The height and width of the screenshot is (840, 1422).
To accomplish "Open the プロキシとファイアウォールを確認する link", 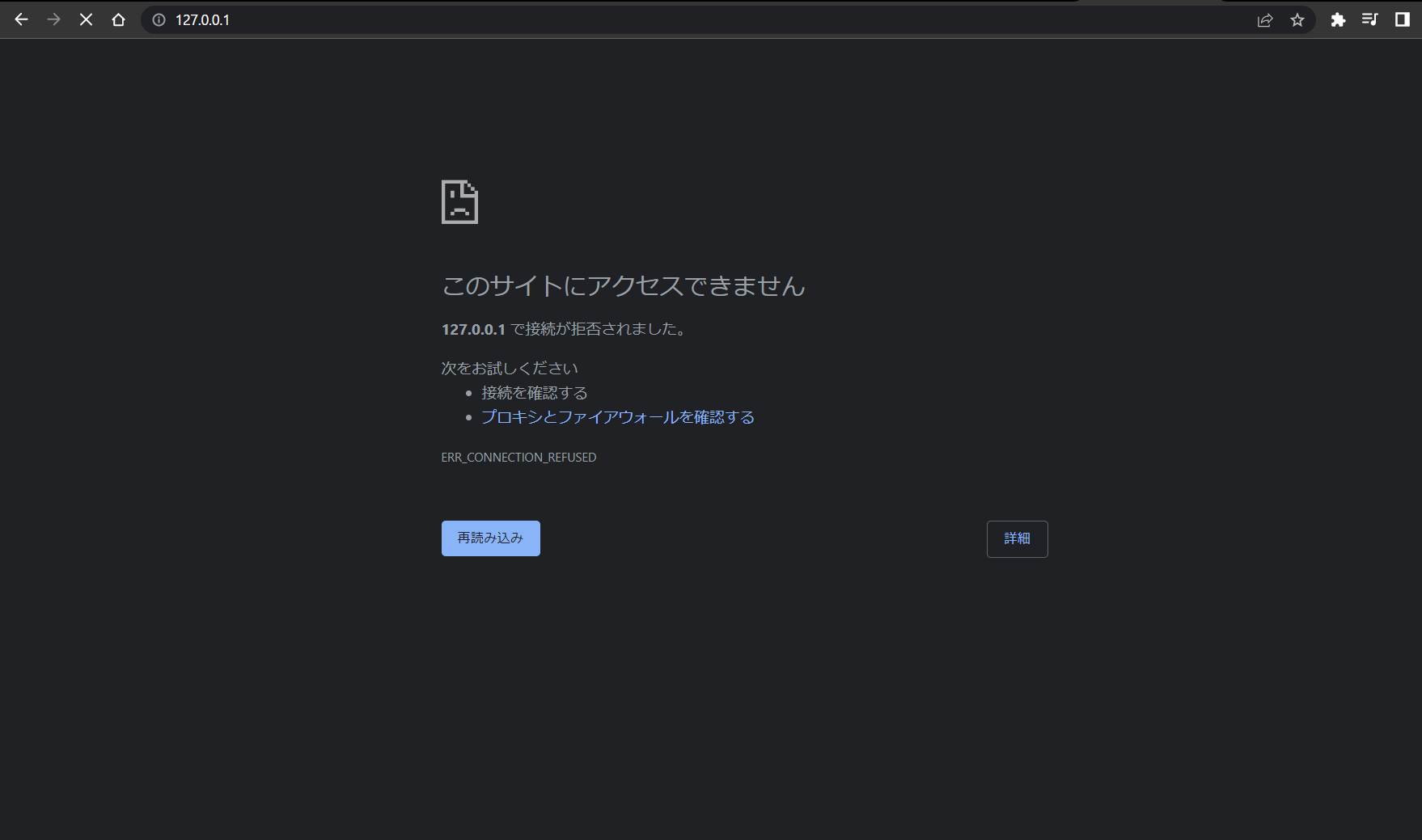I will click(x=617, y=417).
